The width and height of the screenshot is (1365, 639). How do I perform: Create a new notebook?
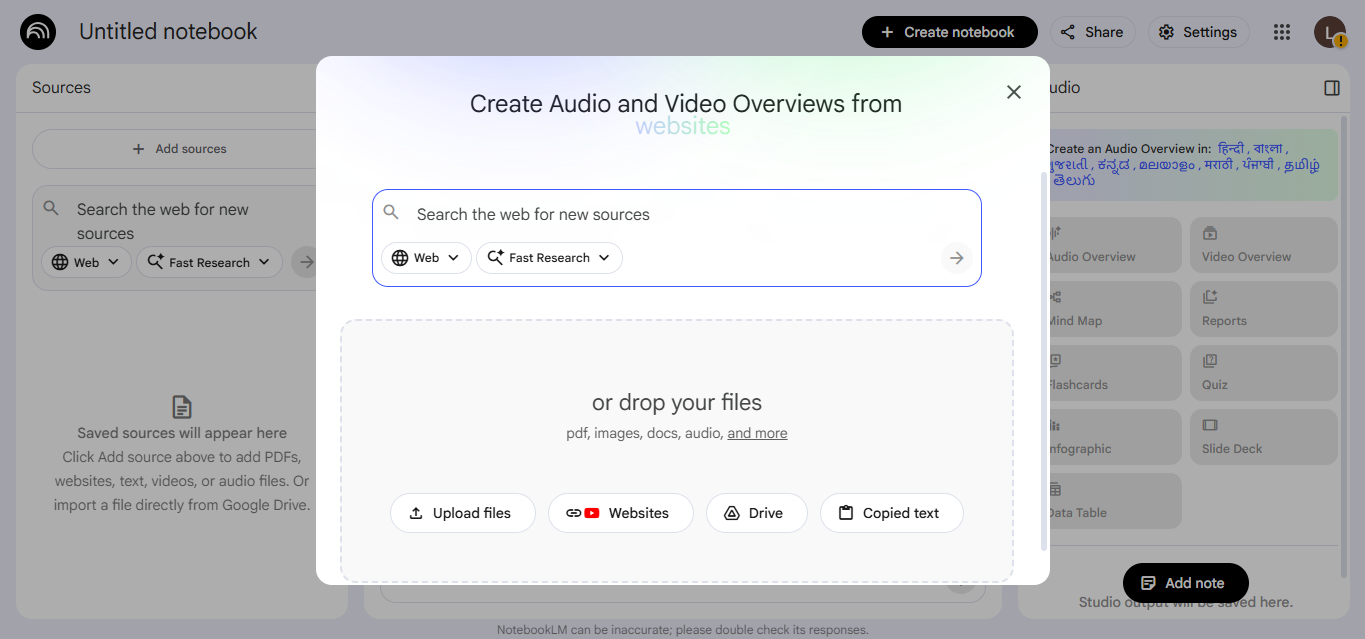pos(949,31)
